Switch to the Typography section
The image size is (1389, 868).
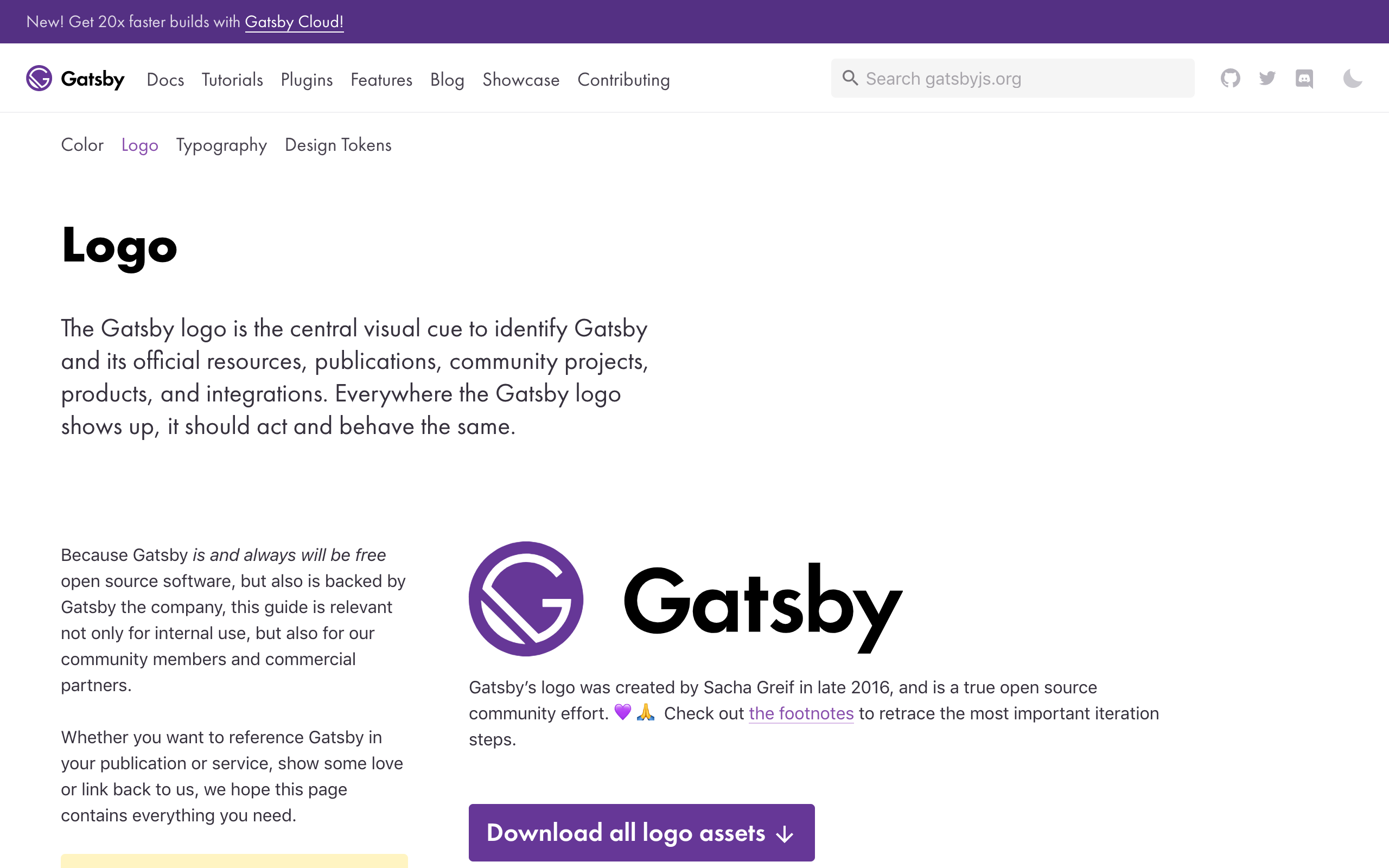click(x=221, y=145)
